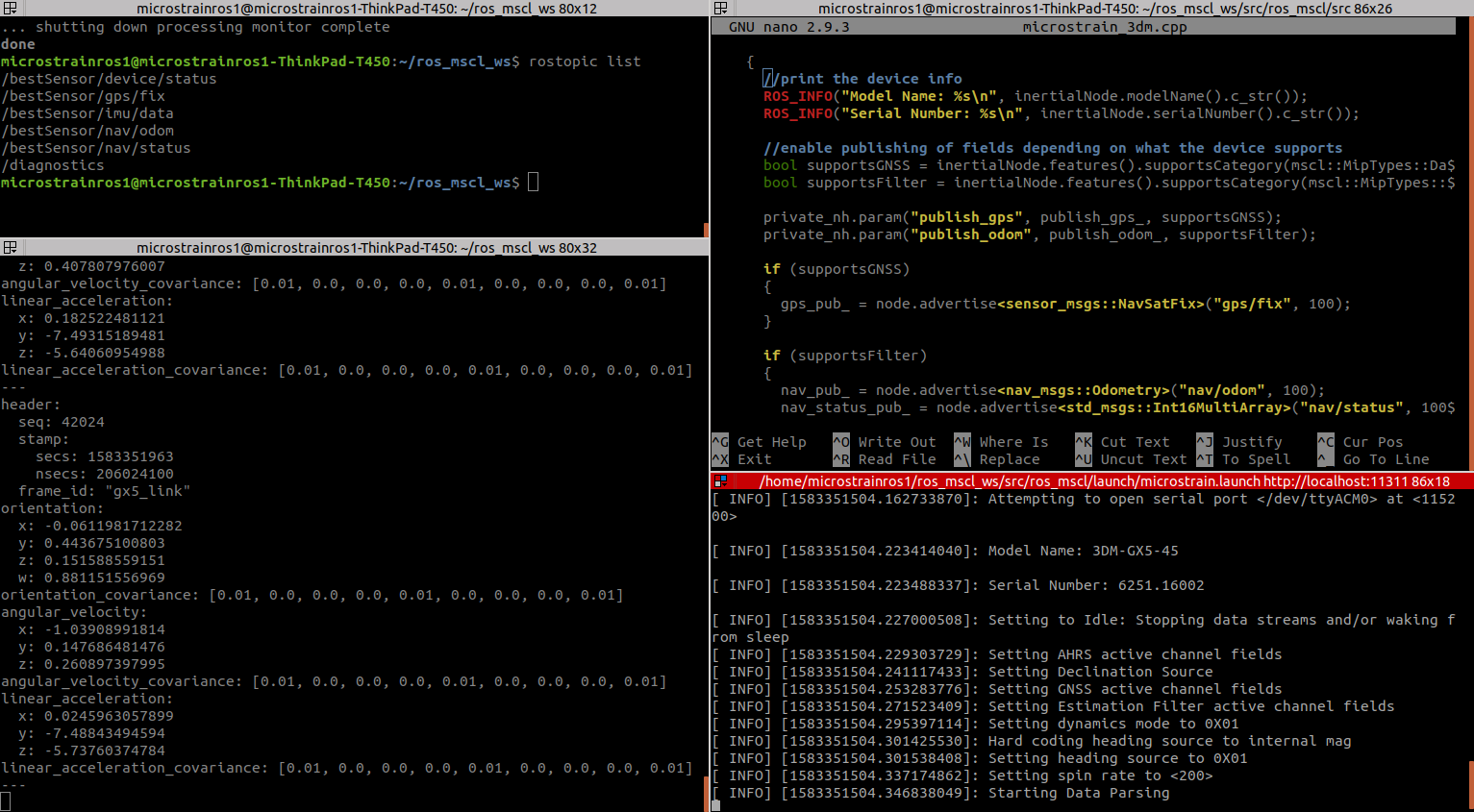Click if (supportsGNSS) statement in nano
Screen dimensions: 1474x812
pos(837,269)
